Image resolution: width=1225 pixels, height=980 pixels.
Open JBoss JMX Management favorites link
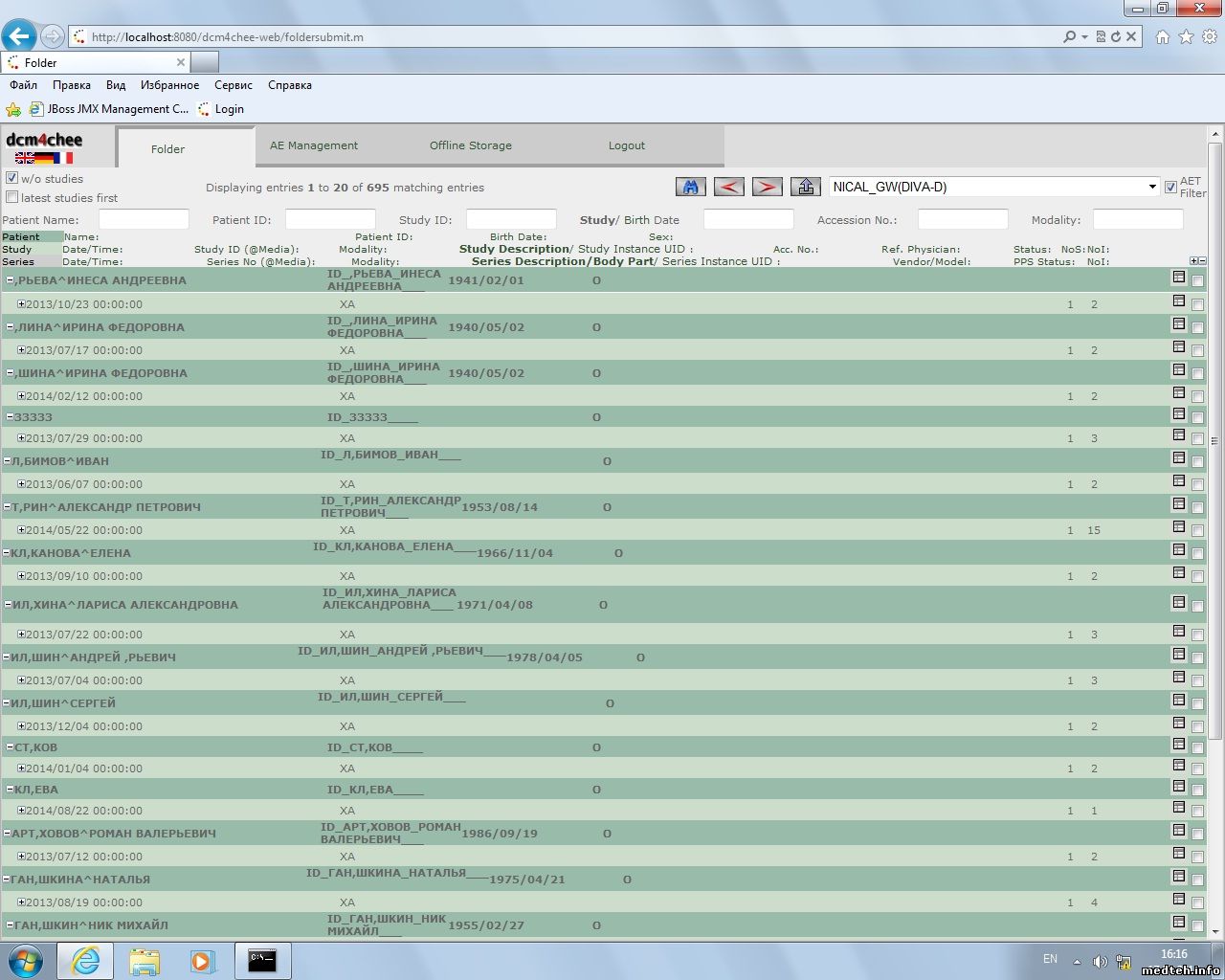point(110,109)
